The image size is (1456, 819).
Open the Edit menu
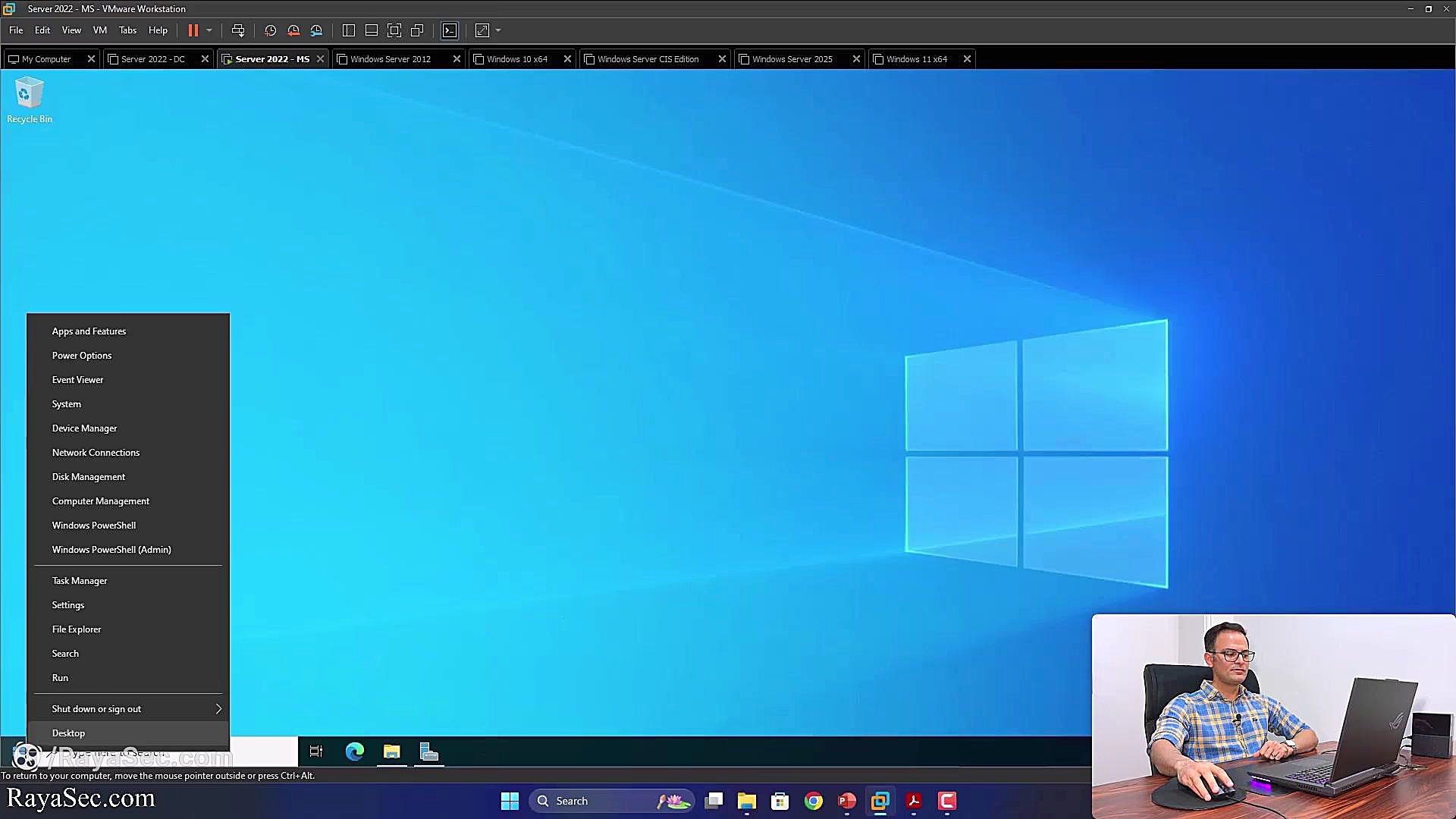point(42,30)
